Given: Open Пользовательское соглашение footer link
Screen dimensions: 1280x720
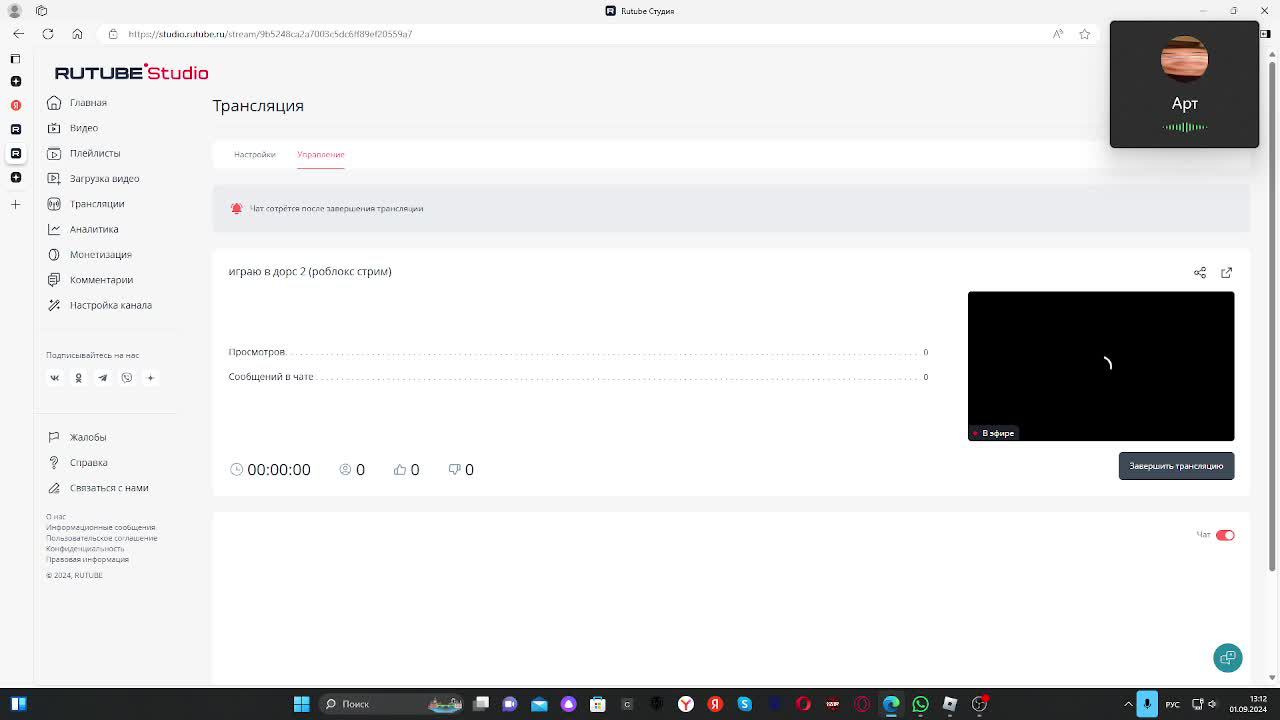Looking at the screenshot, I should pyautogui.click(x=102, y=538).
